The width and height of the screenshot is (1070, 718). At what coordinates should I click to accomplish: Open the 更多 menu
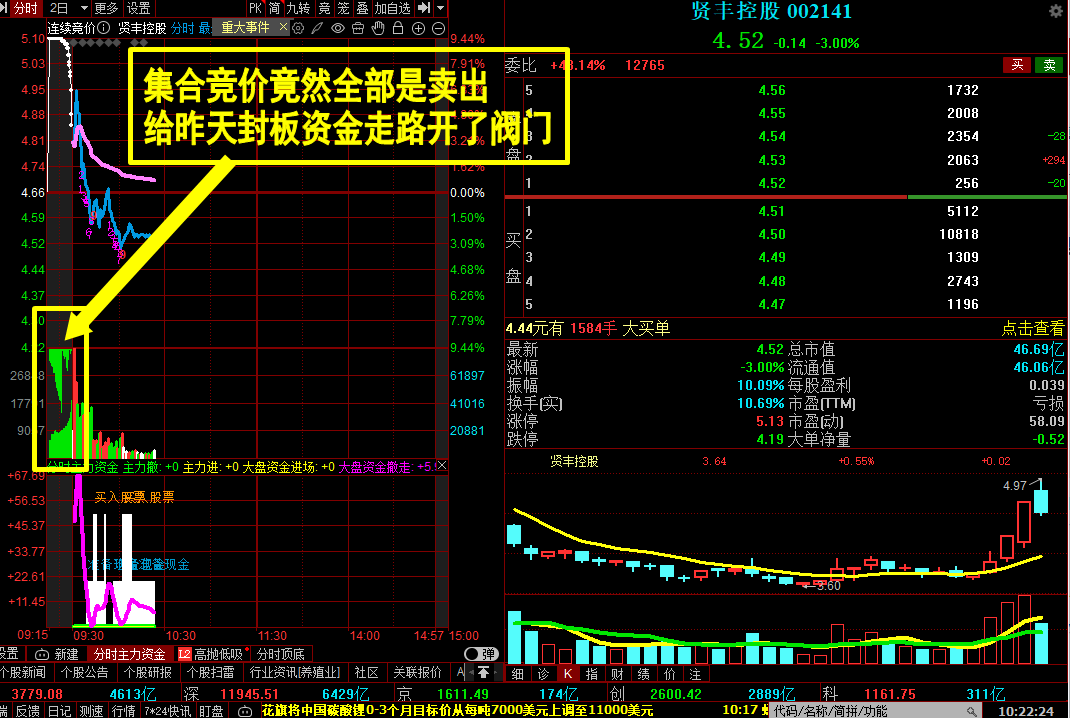(106, 8)
